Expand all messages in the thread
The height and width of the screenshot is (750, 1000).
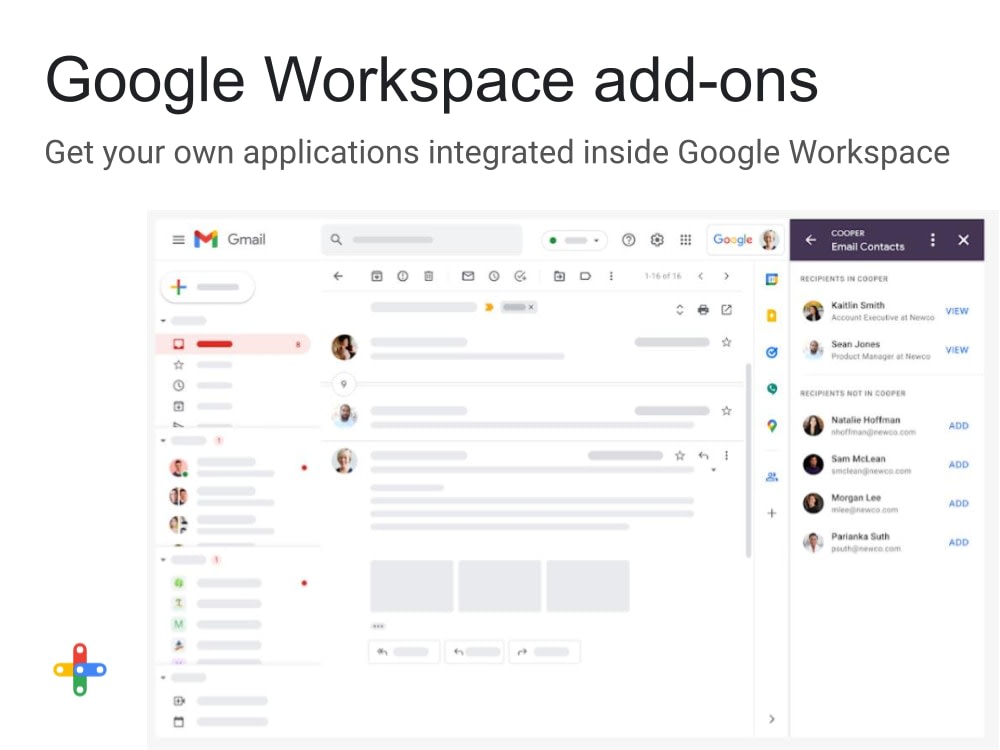681,310
